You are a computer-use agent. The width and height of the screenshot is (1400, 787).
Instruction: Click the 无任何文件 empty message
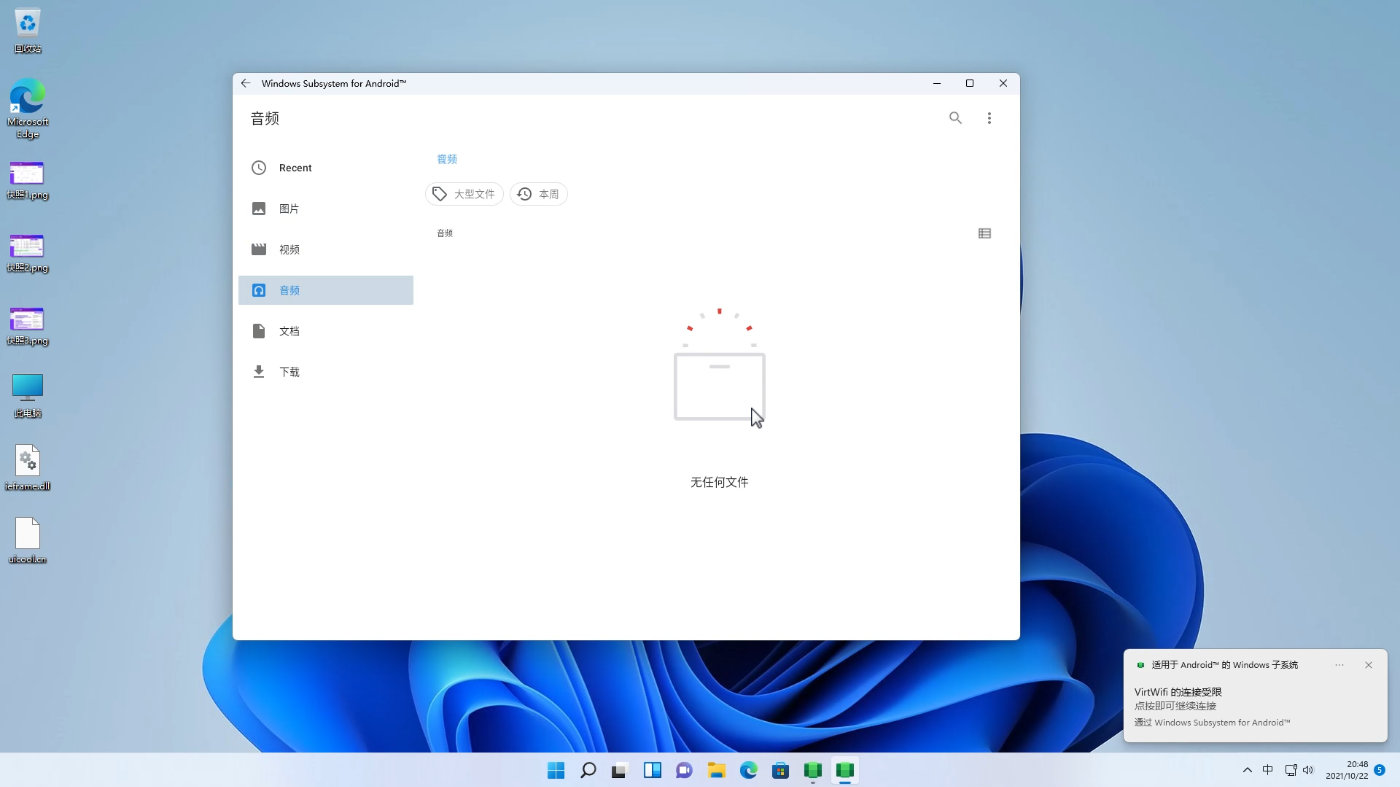[719, 482]
